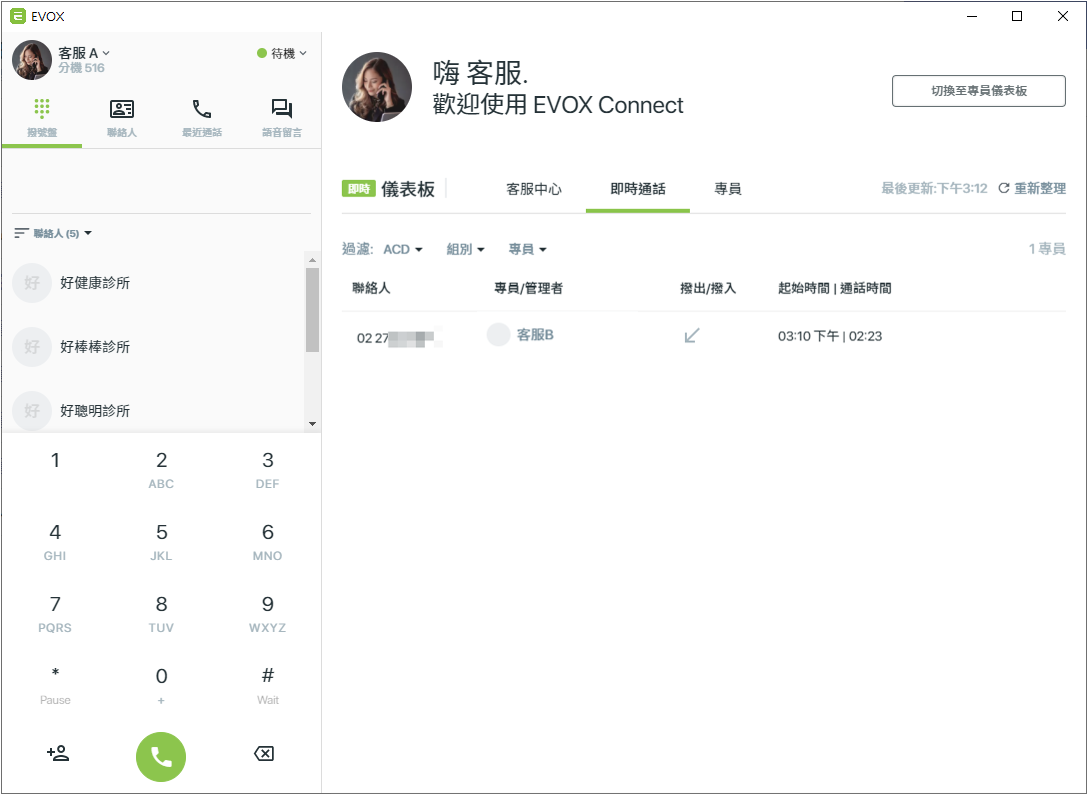This screenshot has height=795, width=1088.
Task: Click the 專員/管理者 column header
Action: pos(528,288)
